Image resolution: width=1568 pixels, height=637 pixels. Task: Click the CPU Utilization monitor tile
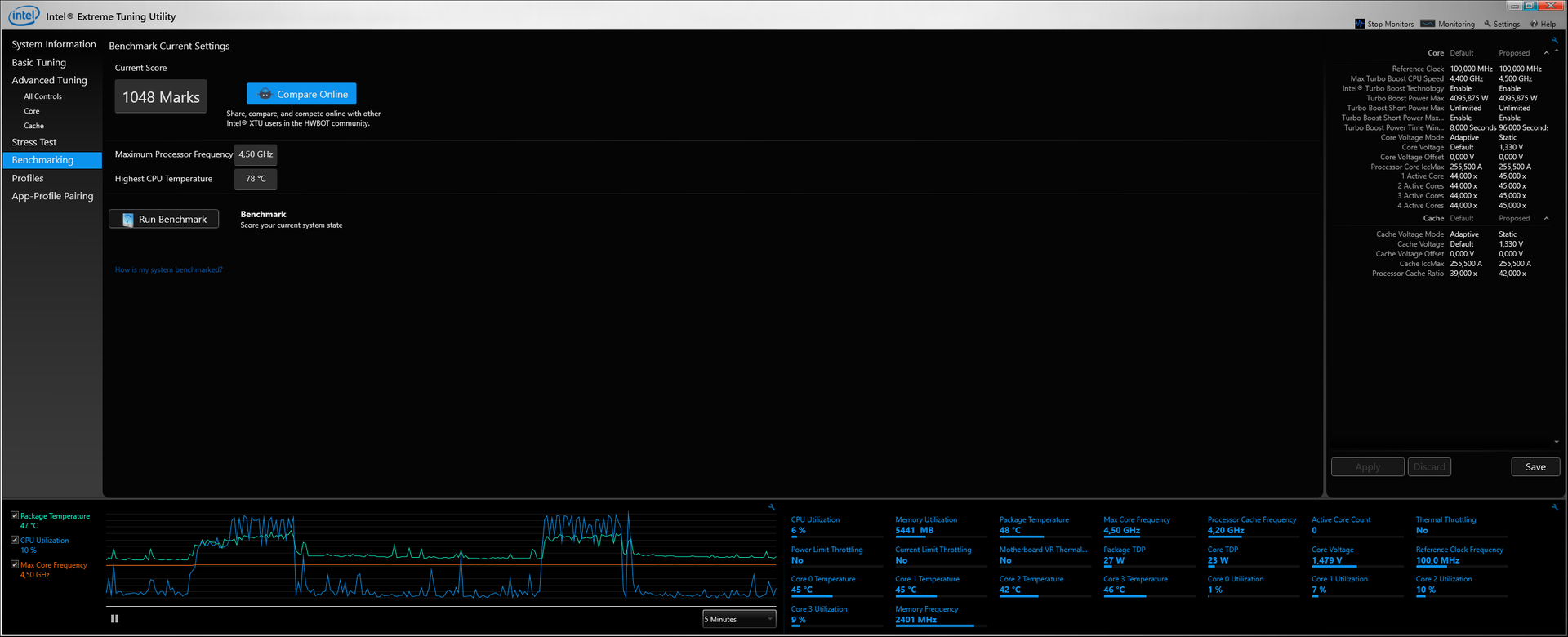[x=836, y=525]
